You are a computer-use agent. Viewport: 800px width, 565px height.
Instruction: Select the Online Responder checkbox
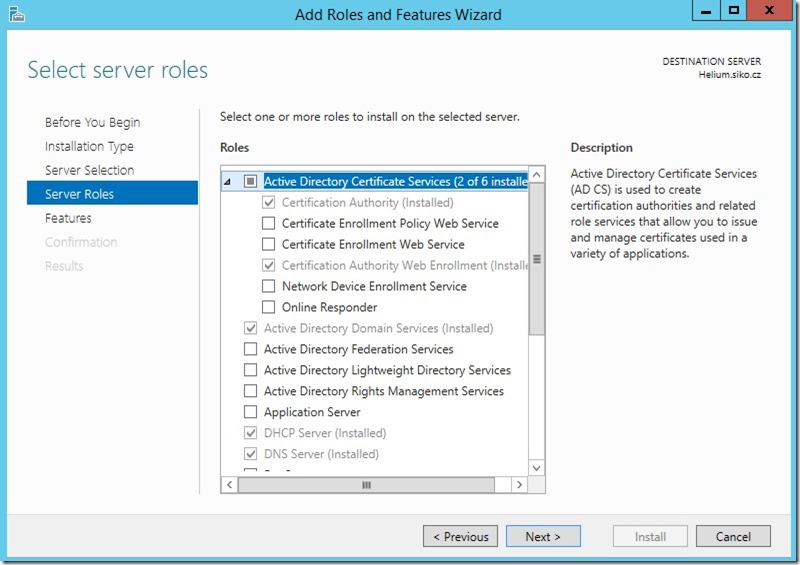pyautogui.click(x=268, y=307)
